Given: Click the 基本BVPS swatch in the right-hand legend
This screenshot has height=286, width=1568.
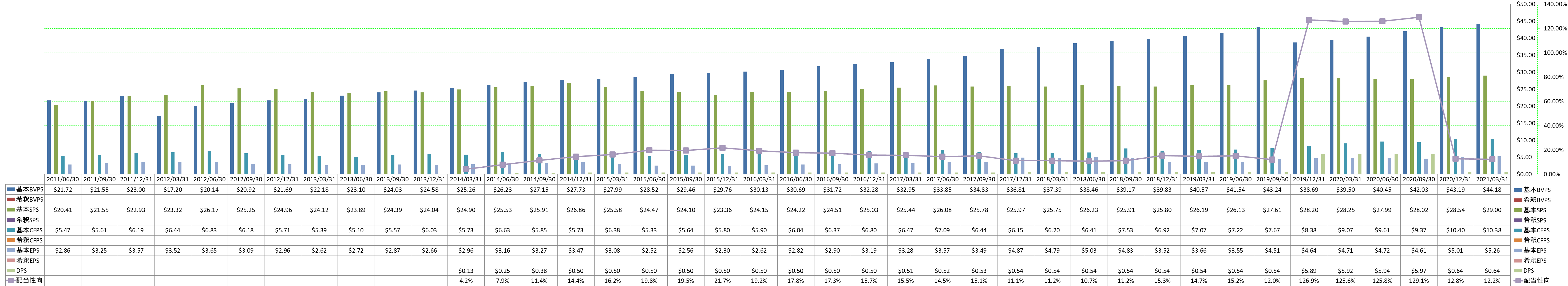Looking at the screenshot, I should (x=1518, y=190).
